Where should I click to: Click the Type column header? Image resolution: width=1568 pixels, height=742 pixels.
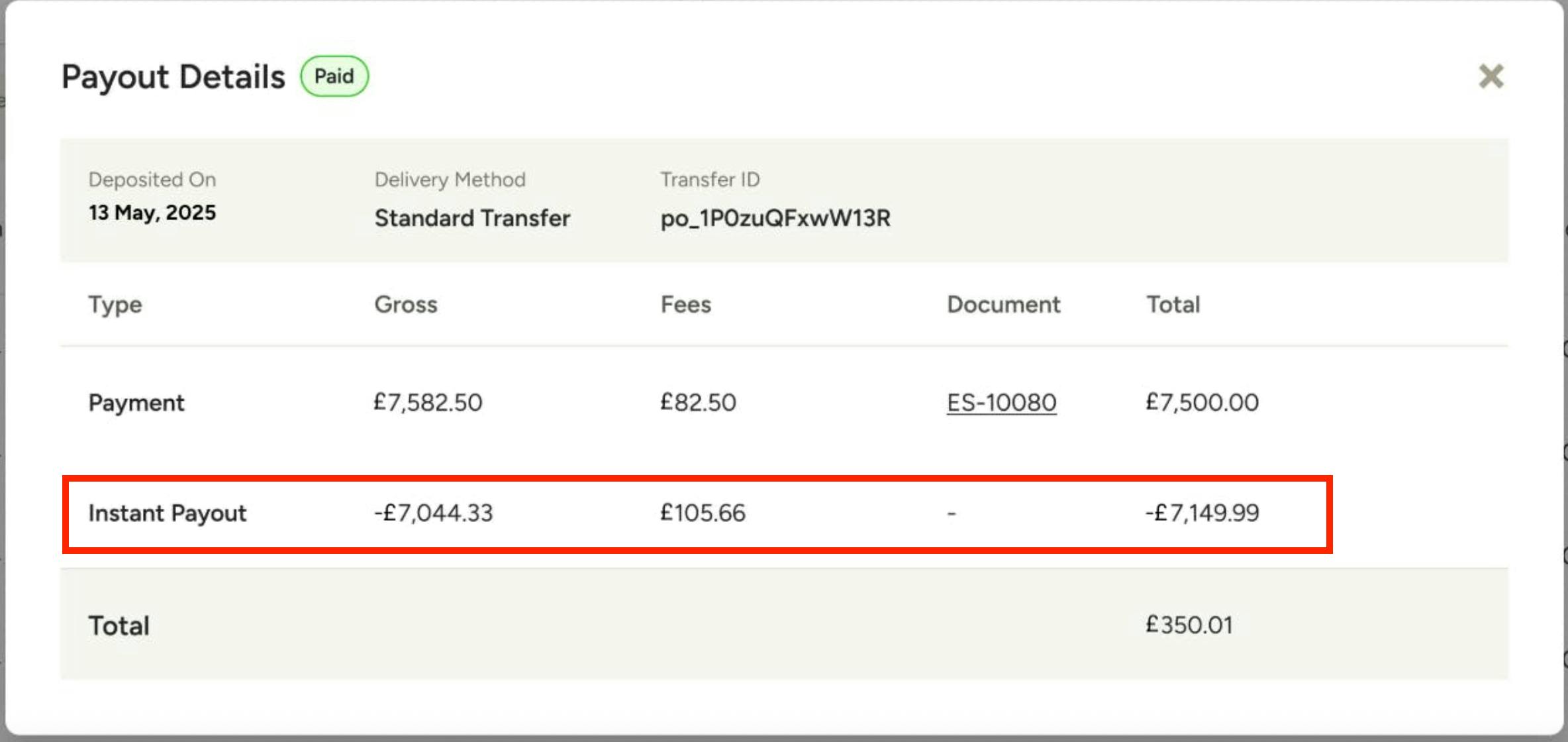[x=115, y=305]
